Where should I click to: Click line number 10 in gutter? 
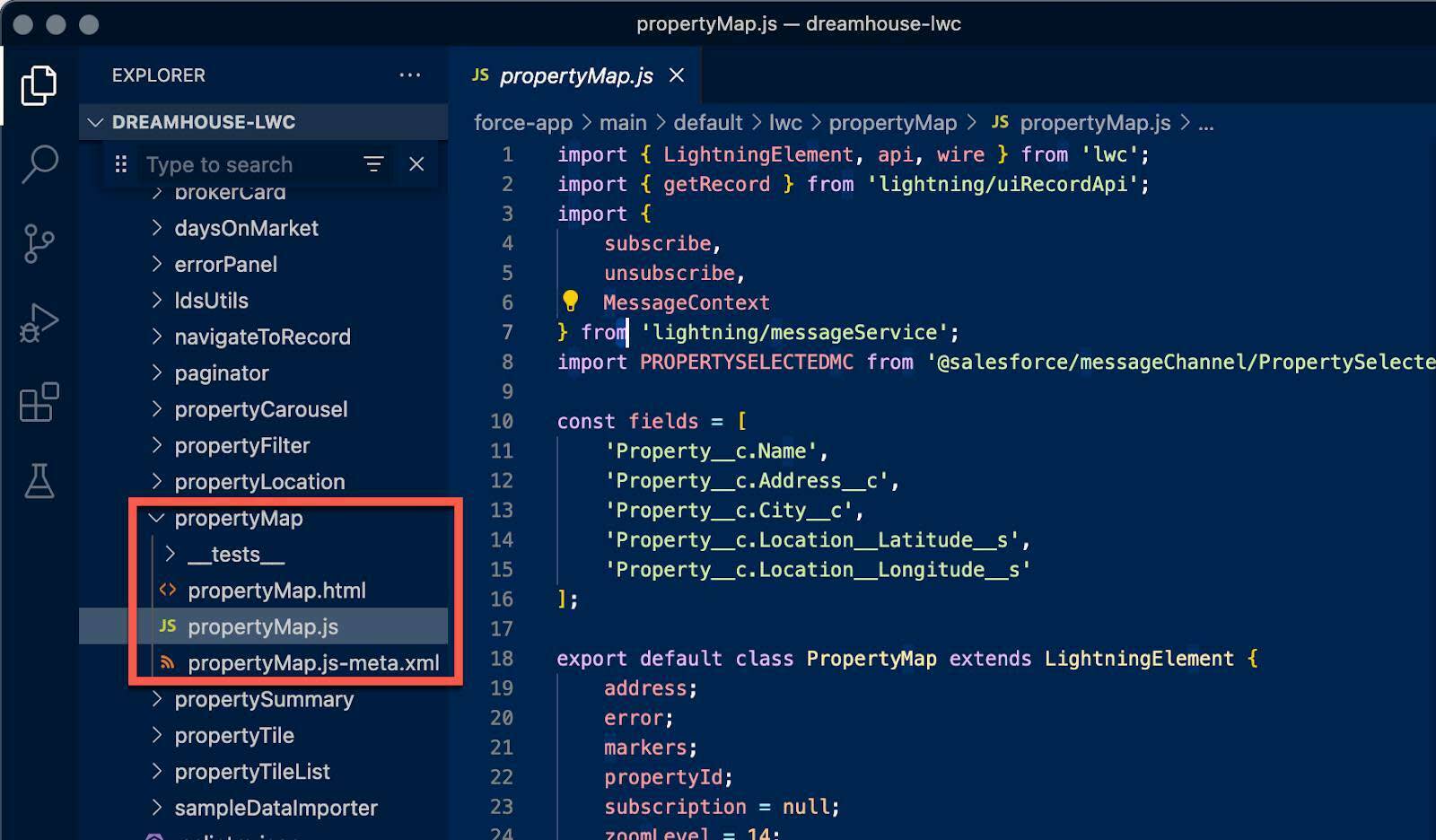[502, 421]
